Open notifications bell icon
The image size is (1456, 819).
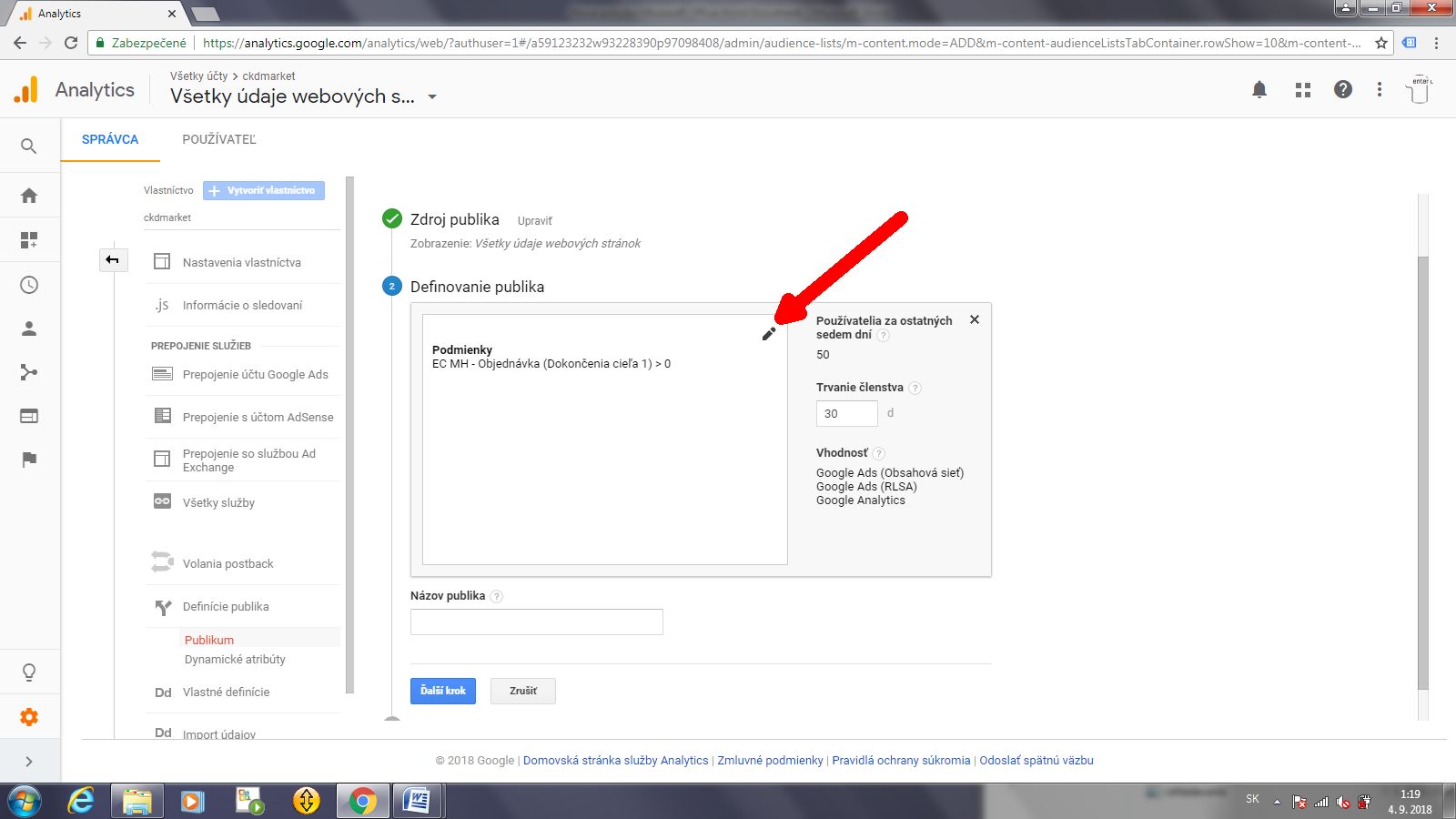(1259, 89)
